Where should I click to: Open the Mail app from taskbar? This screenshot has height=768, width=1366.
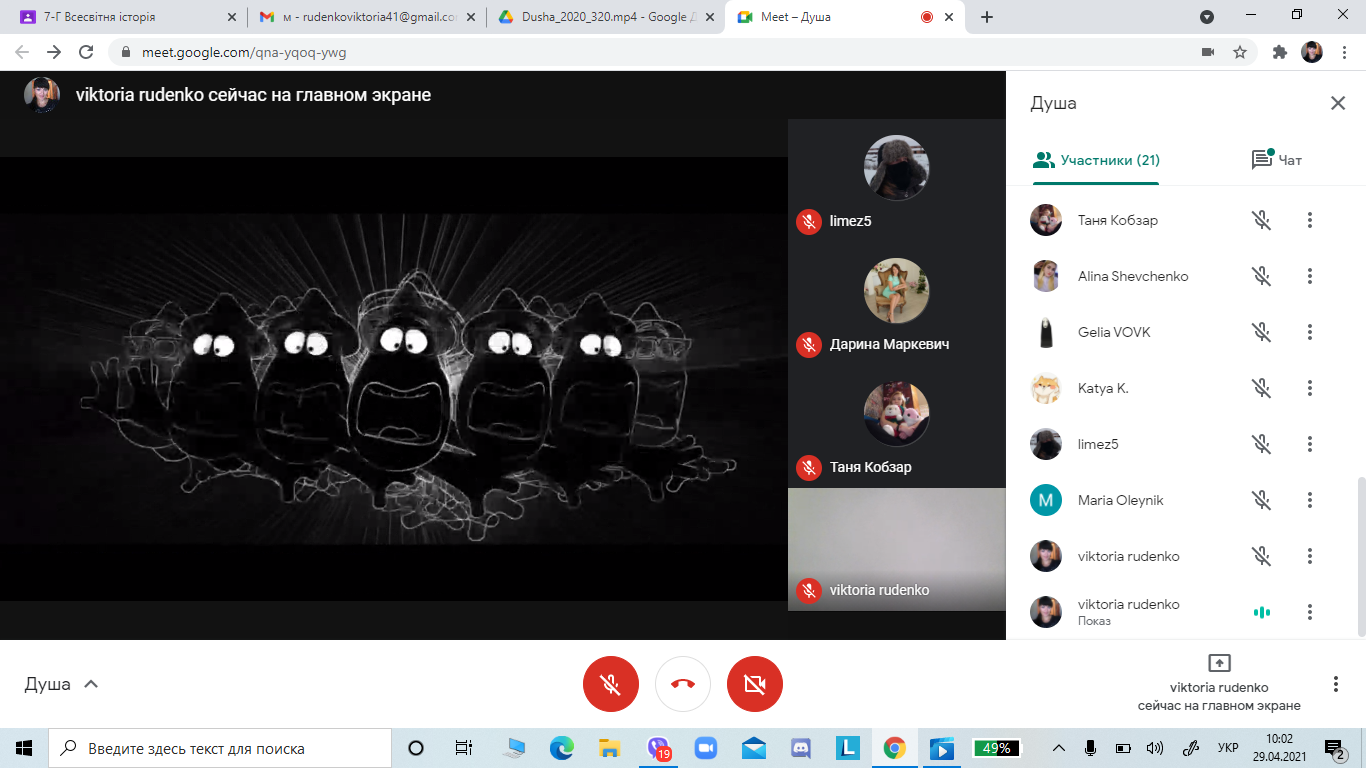coord(754,748)
